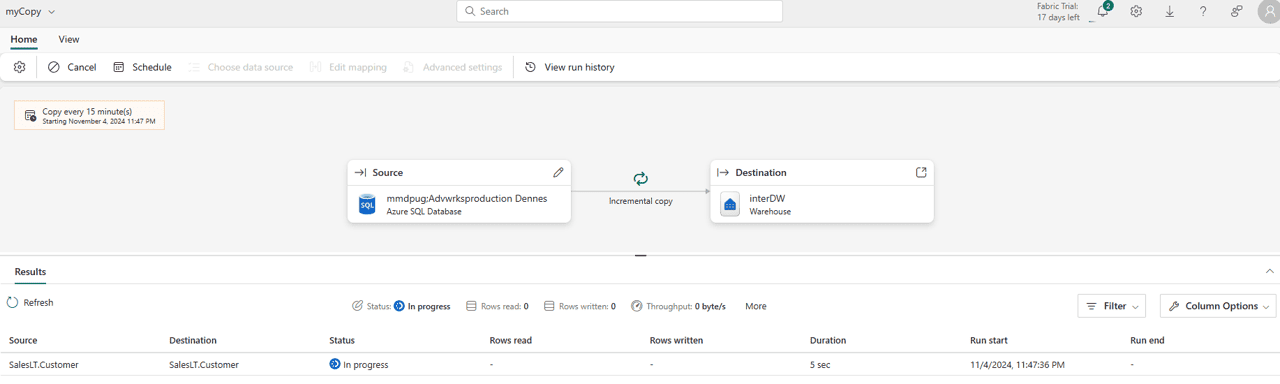
Task: Click More status details
Action: [x=756, y=306]
